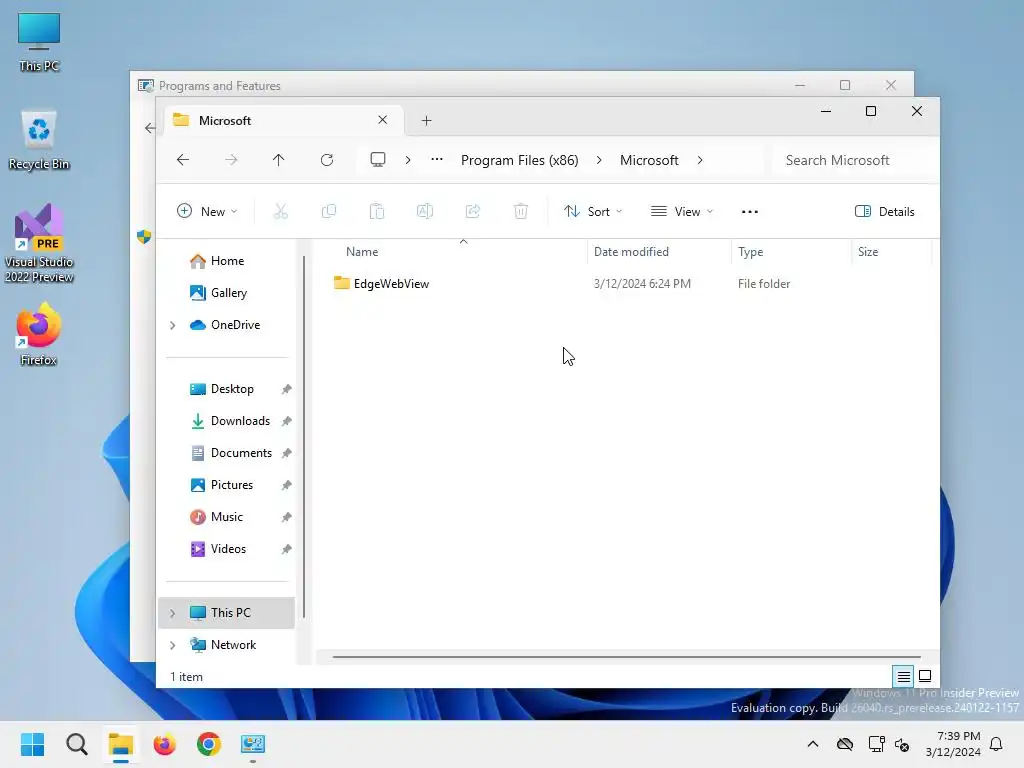Click the Cut scissors icon in toolbar
This screenshot has height=768, width=1024.
(280, 211)
